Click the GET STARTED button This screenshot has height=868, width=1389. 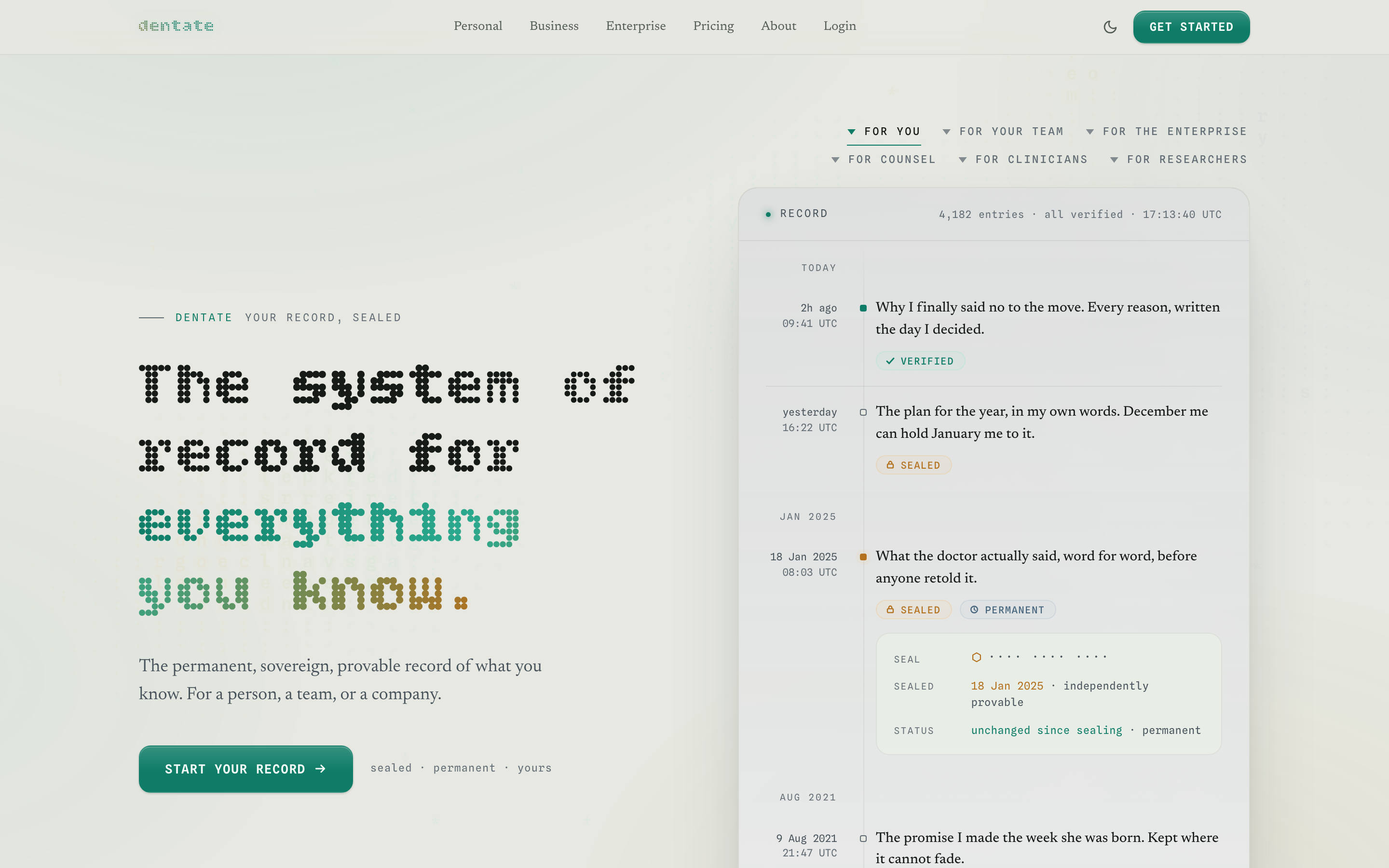tap(1191, 27)
